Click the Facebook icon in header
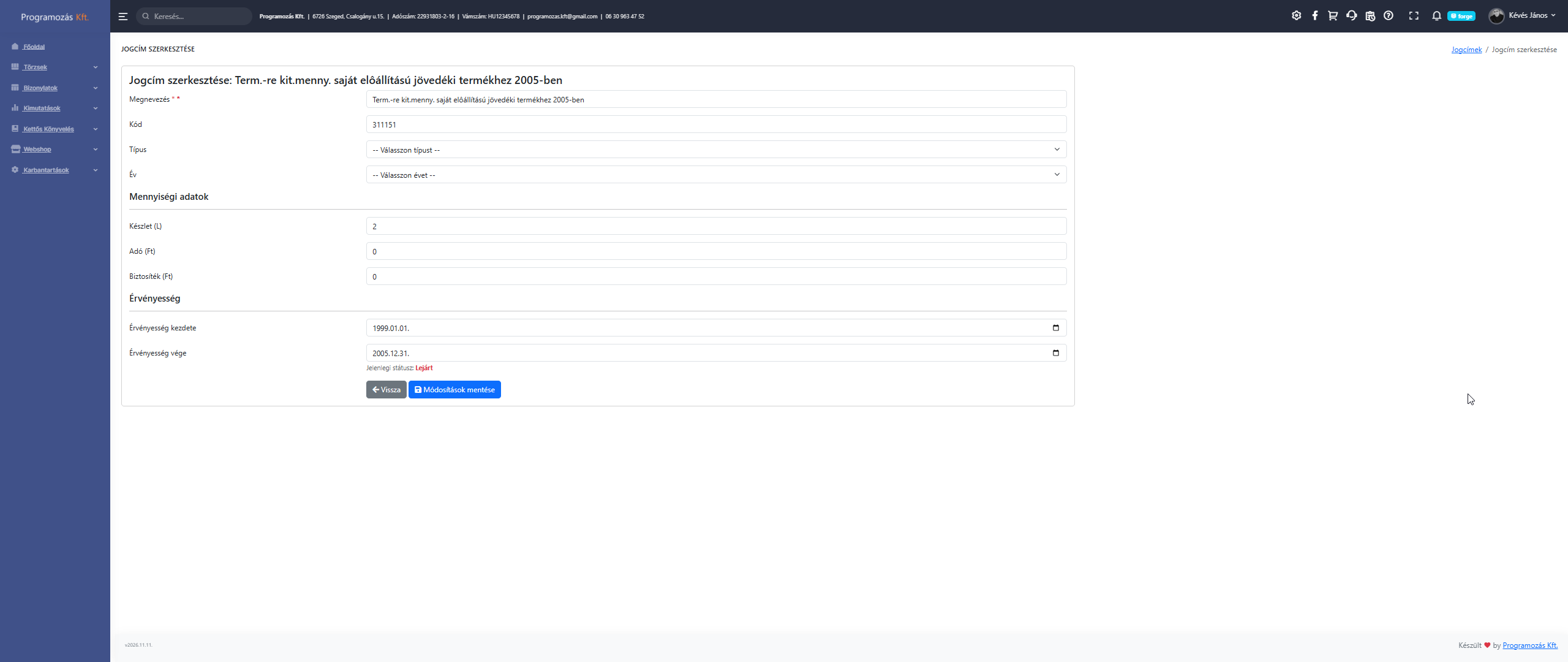The width and height of the screenshot is (1568, 662). [1314, 16]
